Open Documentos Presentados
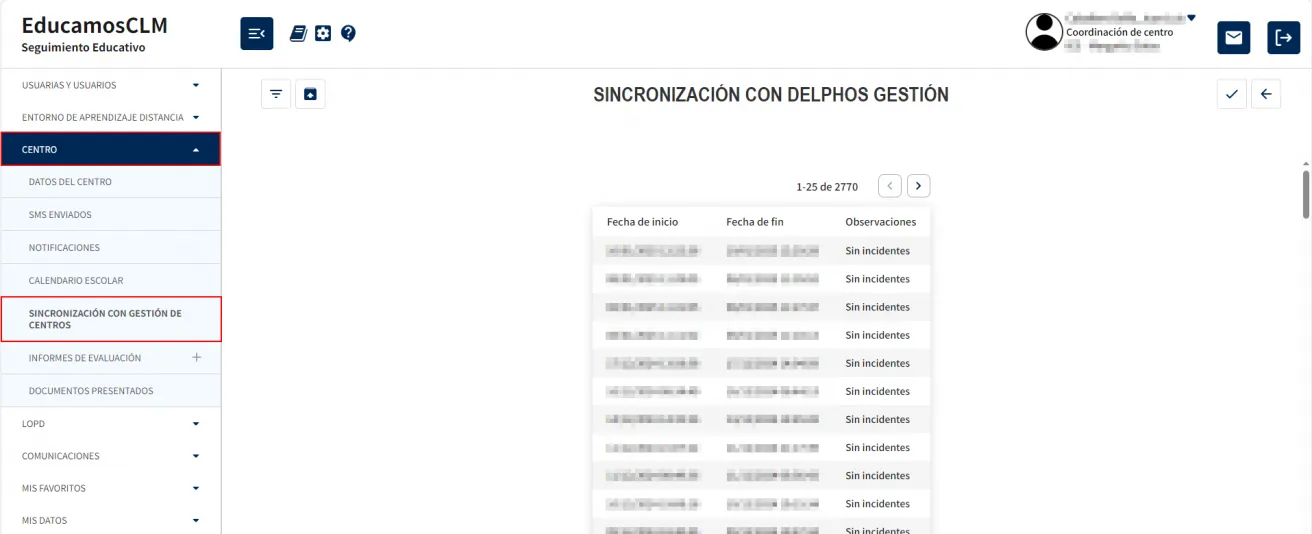 point(110,391)
